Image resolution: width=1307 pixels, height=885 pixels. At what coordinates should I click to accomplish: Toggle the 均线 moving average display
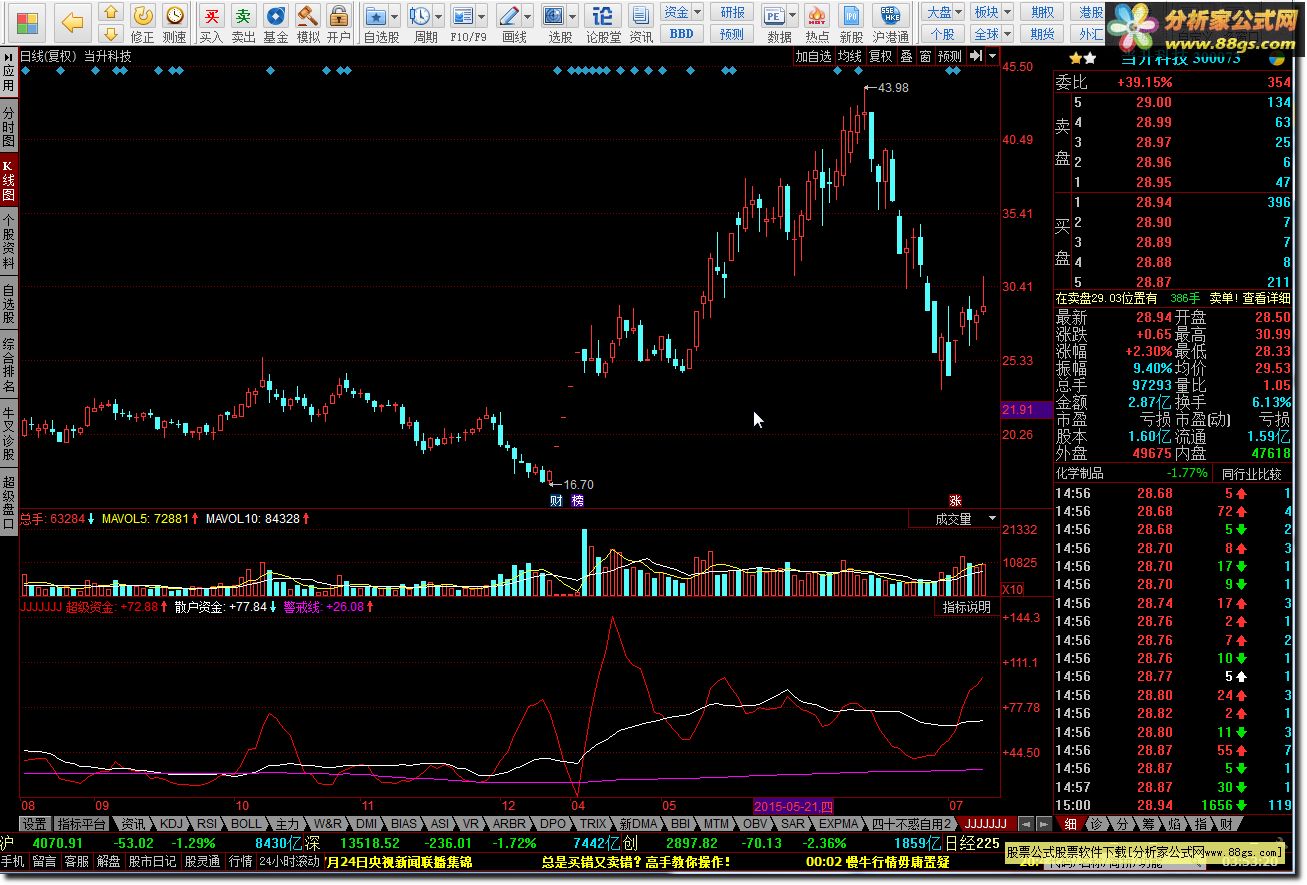pyautogui.click(x=849, y=56)
